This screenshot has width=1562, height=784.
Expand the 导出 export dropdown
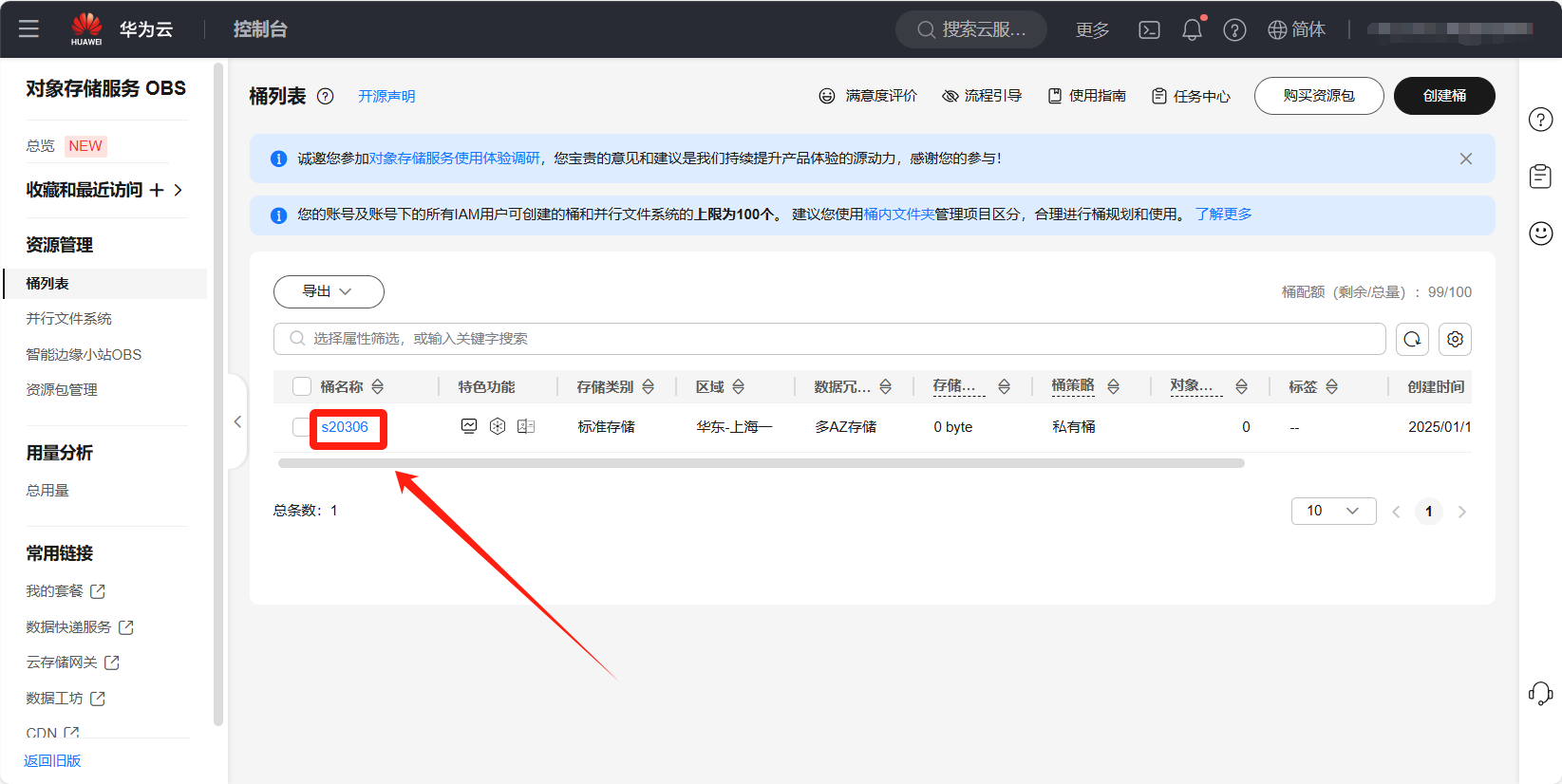click(329, 291)
